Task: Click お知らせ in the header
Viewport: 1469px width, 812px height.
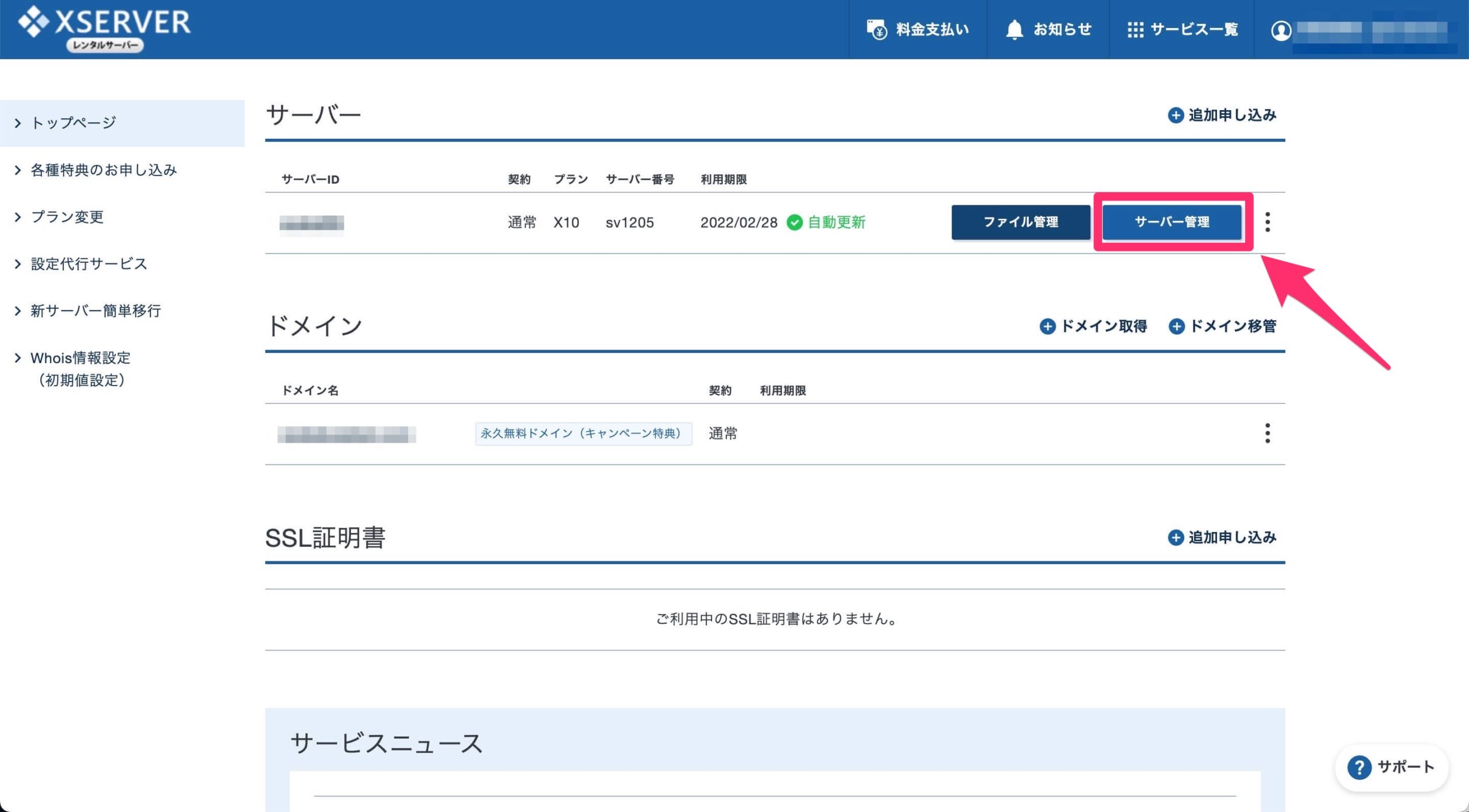Action: pyautogui.click(x=1062, y=29)
